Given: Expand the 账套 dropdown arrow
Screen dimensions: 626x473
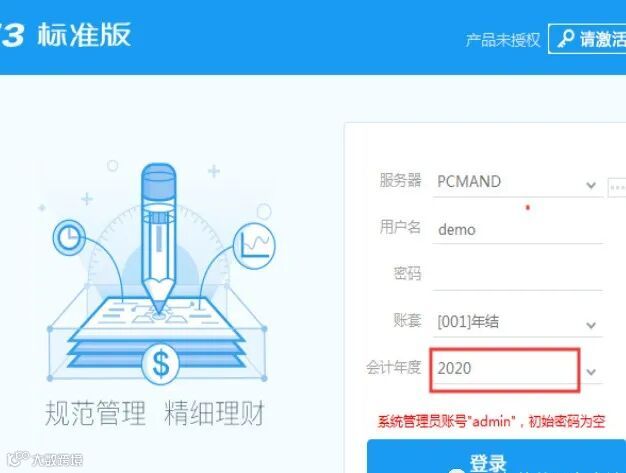Looking at the screenshot, I should 591,325.
